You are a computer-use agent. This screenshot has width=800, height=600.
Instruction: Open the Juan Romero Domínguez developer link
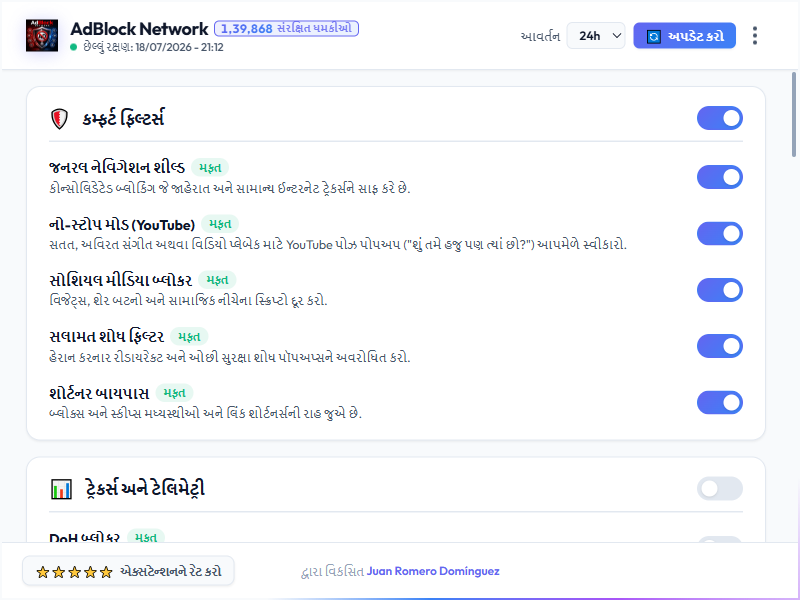[433, 571]
